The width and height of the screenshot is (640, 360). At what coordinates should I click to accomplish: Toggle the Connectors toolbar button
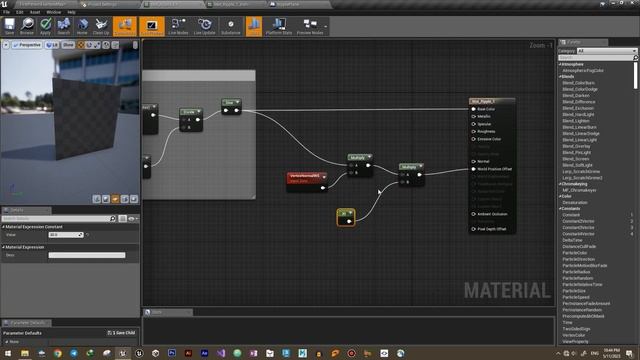125,26
